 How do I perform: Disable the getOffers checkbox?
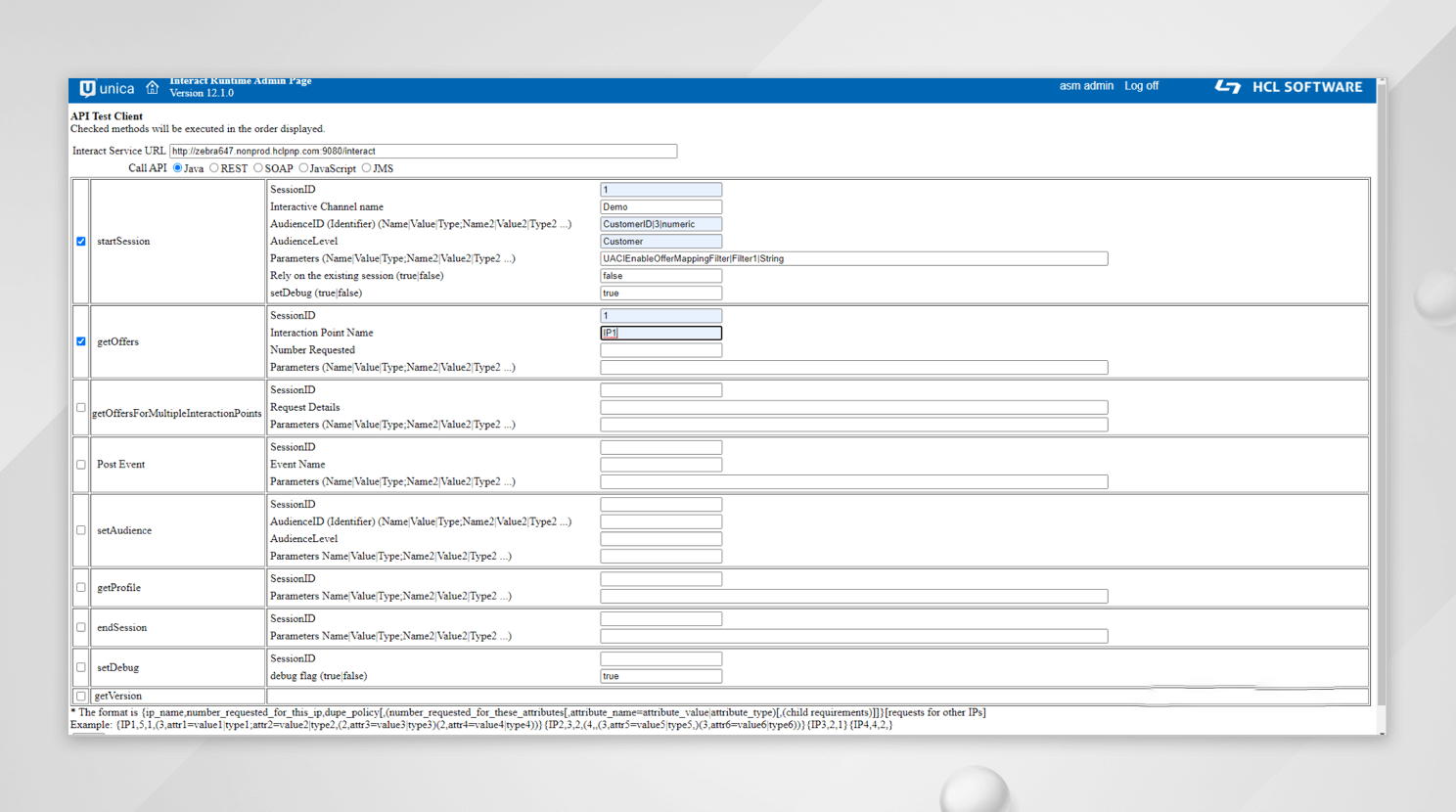coord(81,341)
